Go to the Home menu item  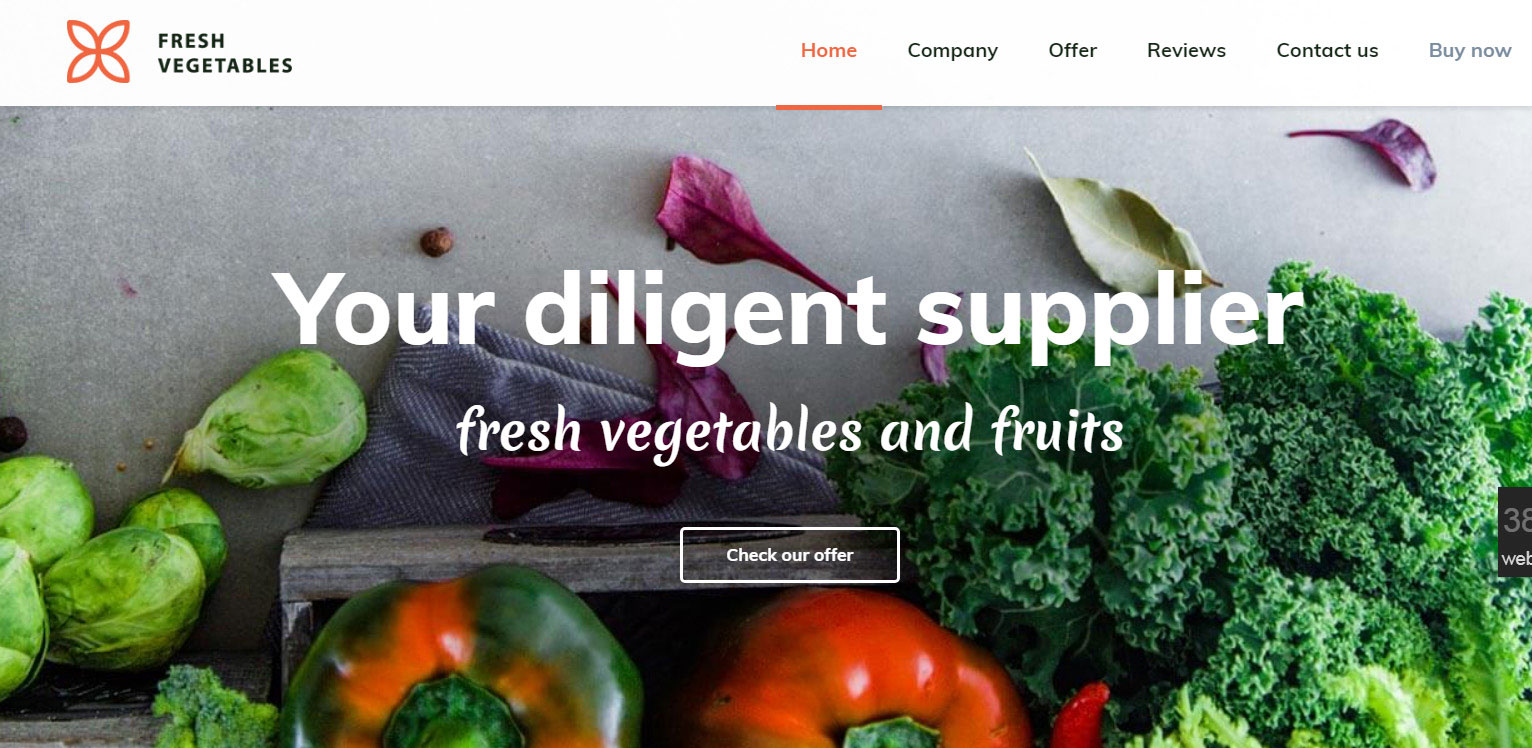(829, 50)
